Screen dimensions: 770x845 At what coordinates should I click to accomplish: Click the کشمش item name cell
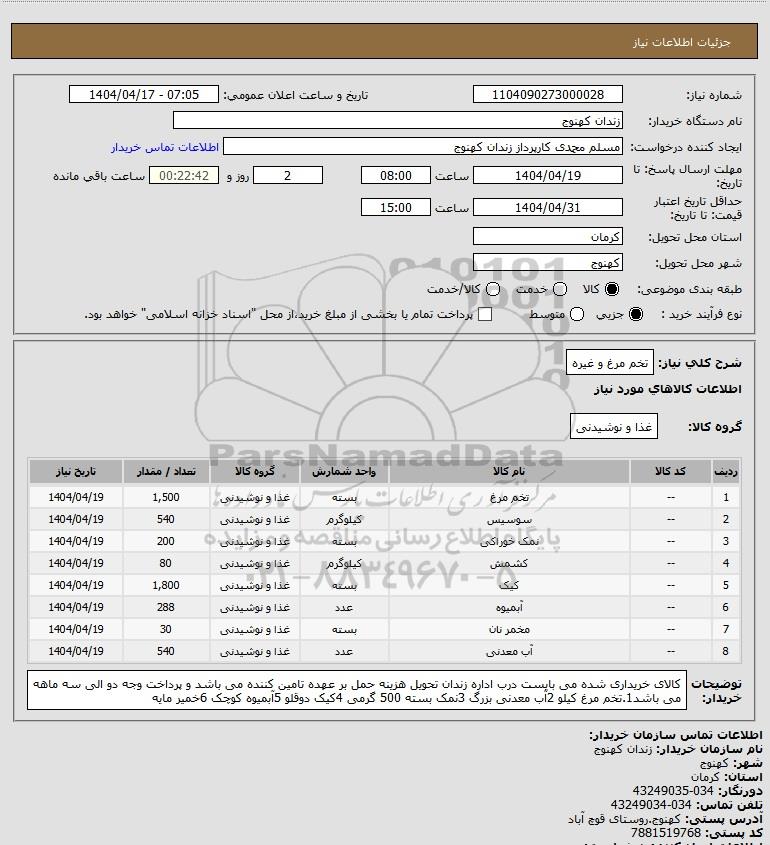[509, 563]
